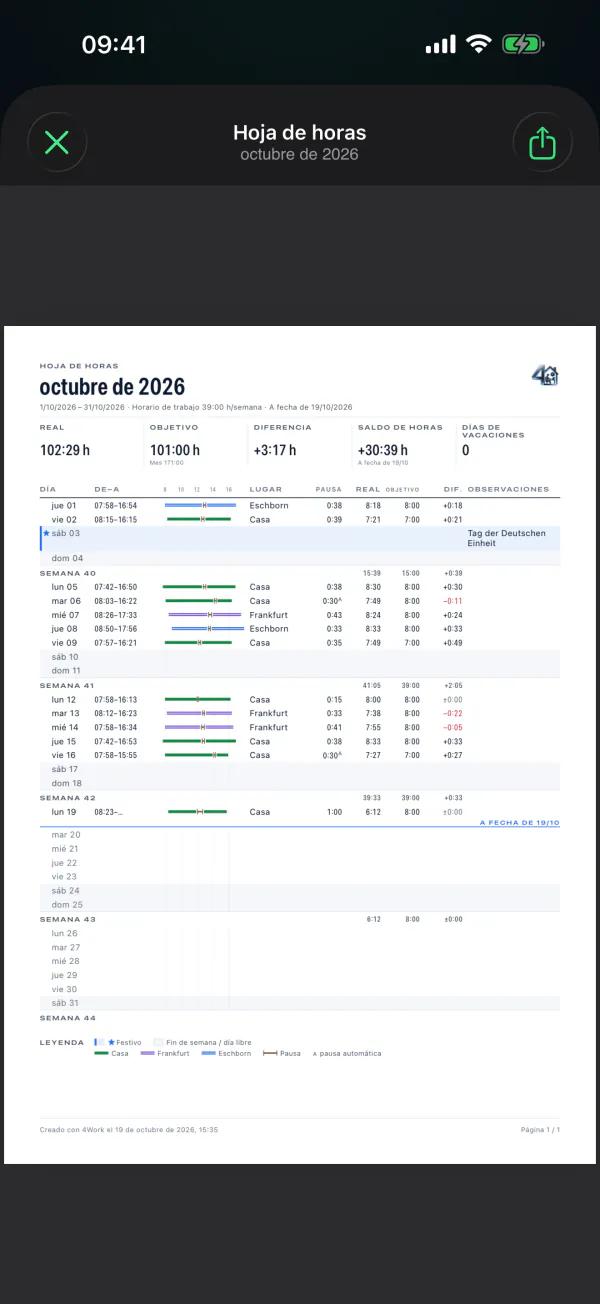Tap the green share icon

coord(541,143)
